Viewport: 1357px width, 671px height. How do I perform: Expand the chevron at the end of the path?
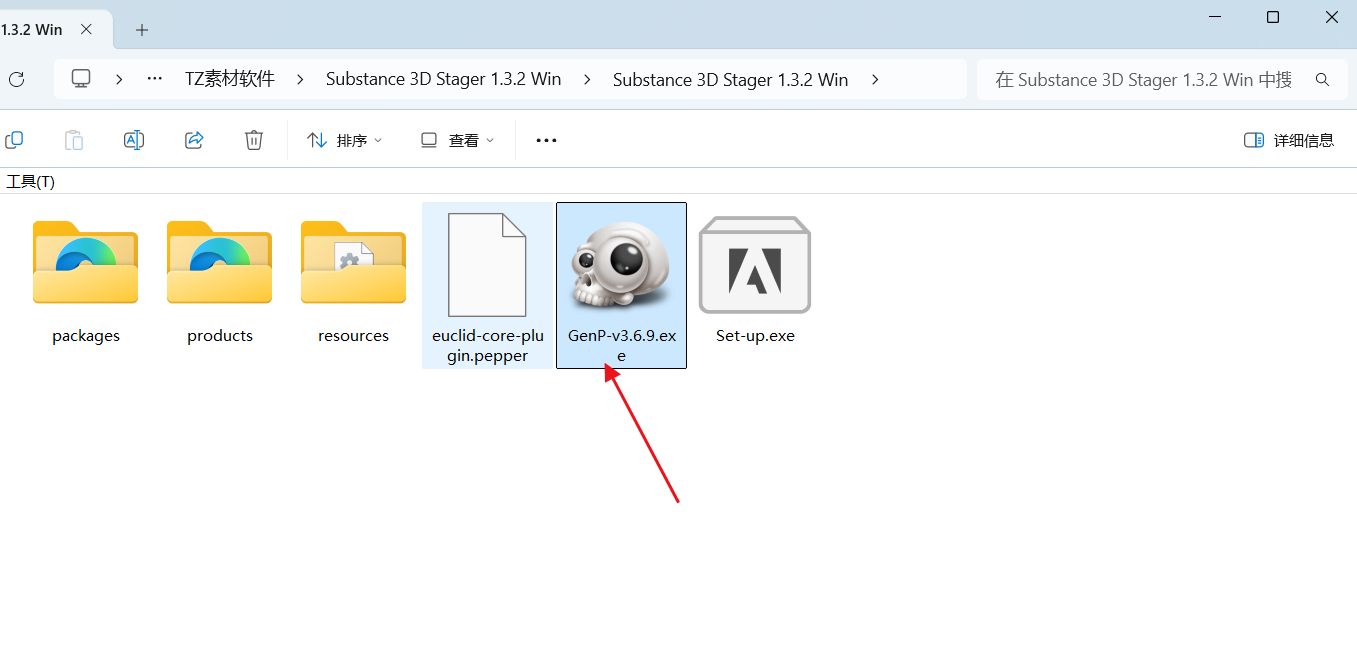875,79
